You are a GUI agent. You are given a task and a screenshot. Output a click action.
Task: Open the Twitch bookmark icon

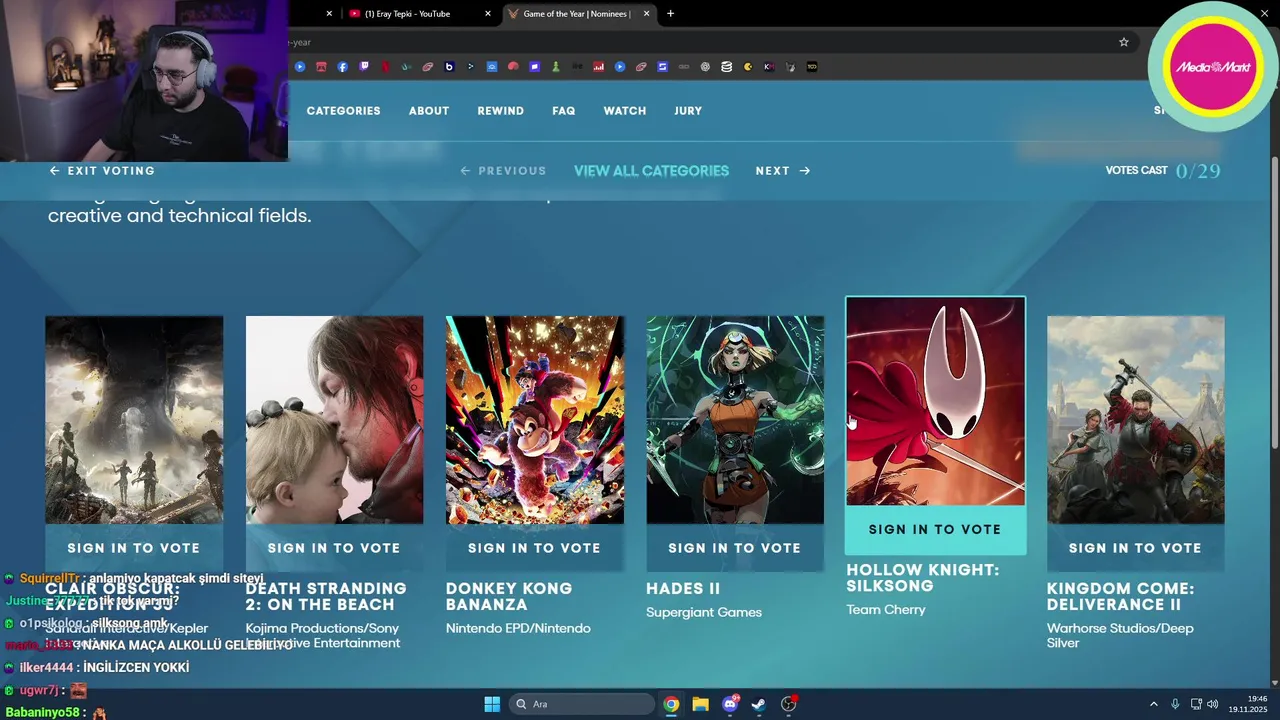pyautogui.click(x=364, y=67)
